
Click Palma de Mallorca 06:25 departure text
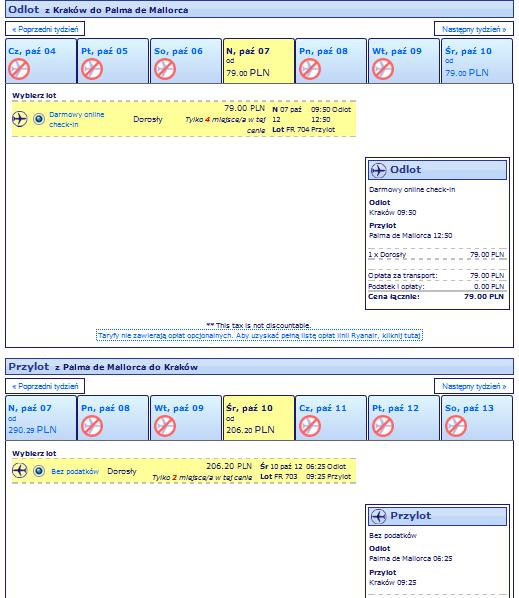pos(410,559)
